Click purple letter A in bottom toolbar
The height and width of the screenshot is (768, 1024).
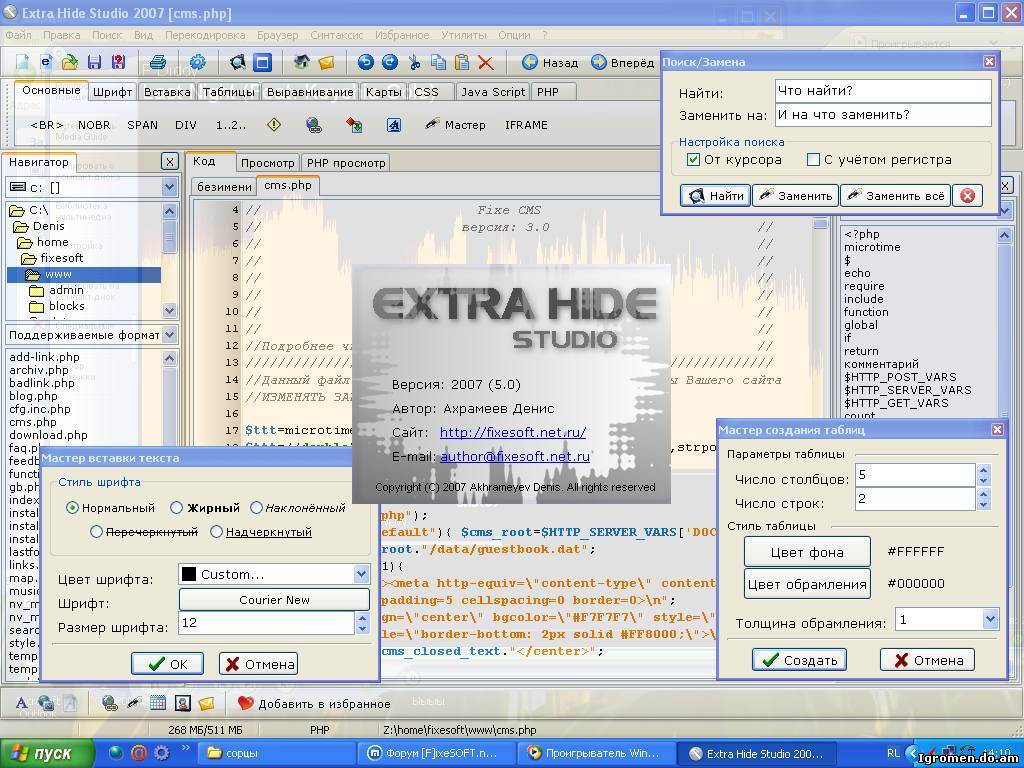click(22, 703)
